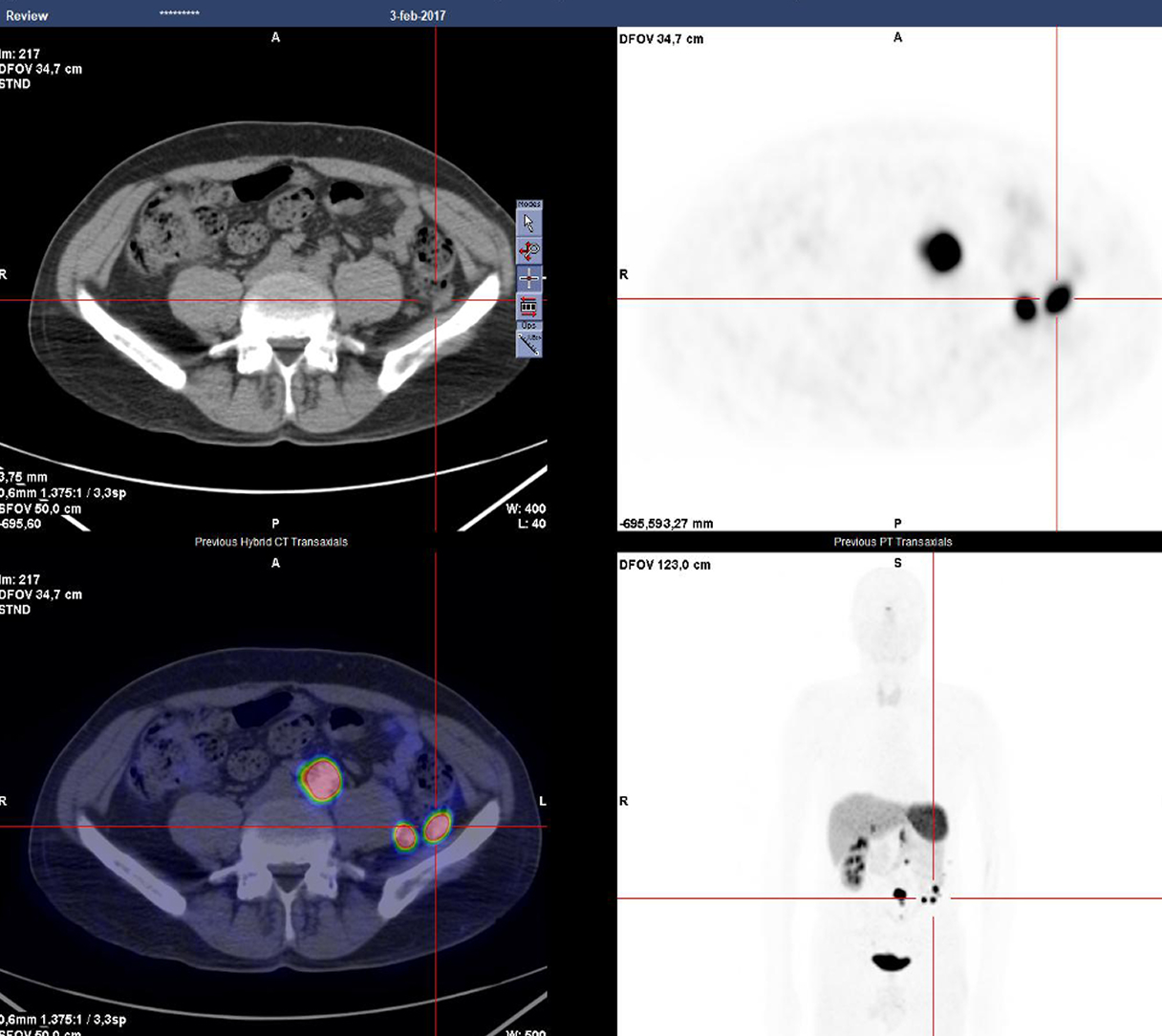Click the A orientation marker on the PET viewport
The width and height of the screenshot is (1162, 1036).
point(896,37)
